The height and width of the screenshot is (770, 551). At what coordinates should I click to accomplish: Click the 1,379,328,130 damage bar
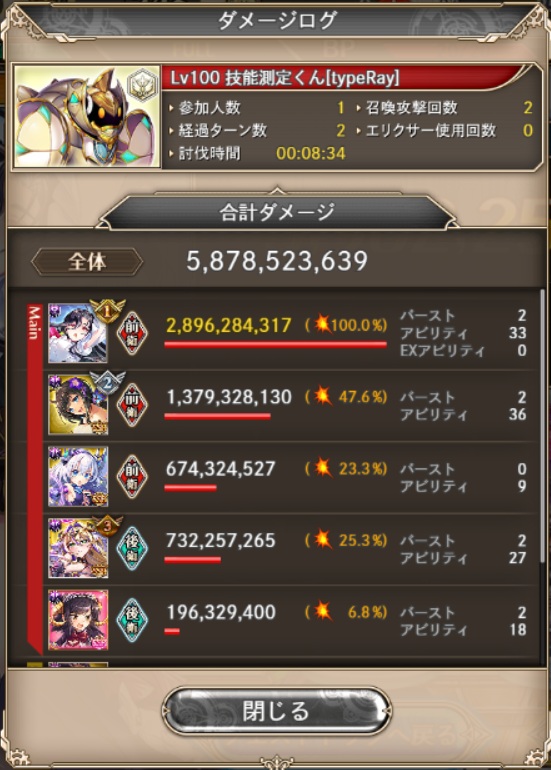tap(218, 416)
